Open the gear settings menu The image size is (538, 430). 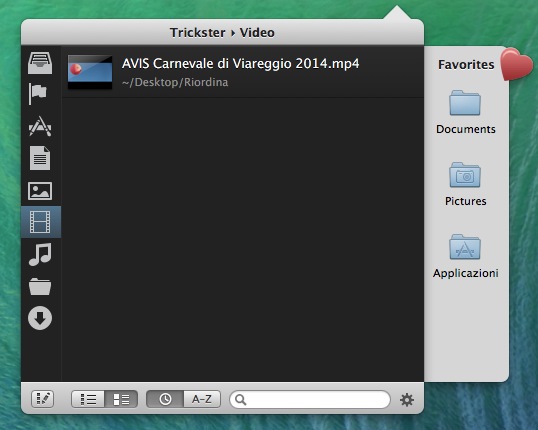407,400
